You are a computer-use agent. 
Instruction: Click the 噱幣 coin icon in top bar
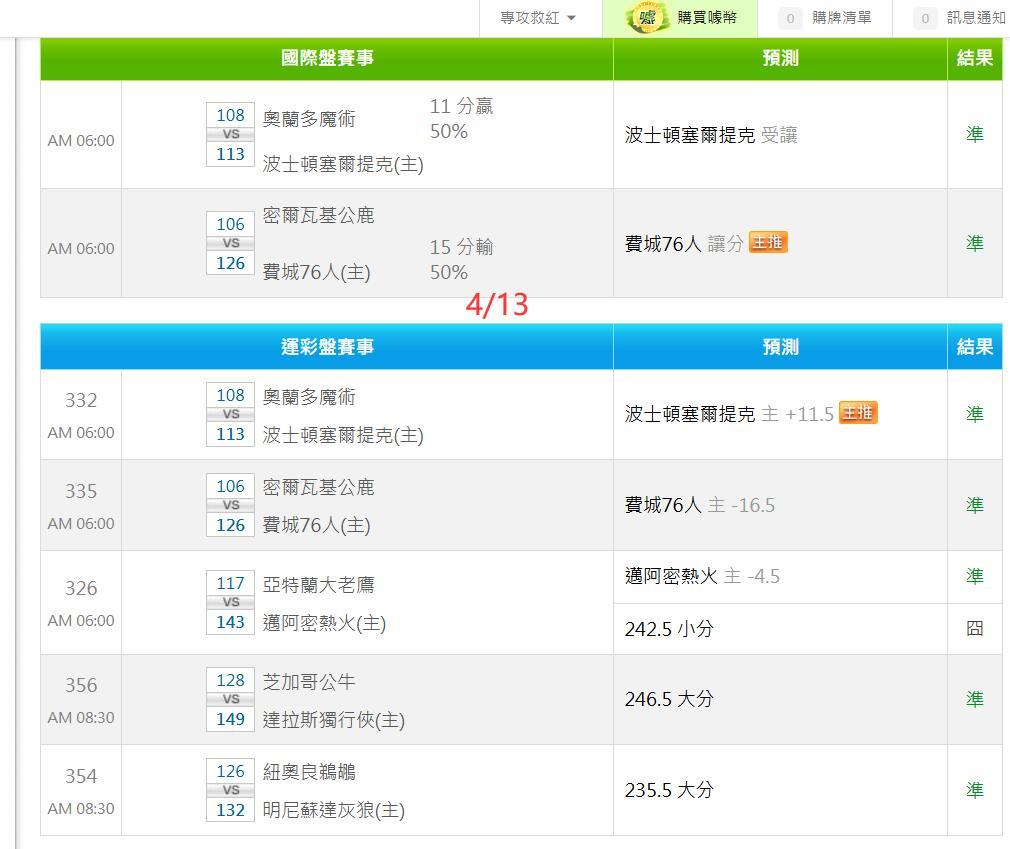pos(648,18)
